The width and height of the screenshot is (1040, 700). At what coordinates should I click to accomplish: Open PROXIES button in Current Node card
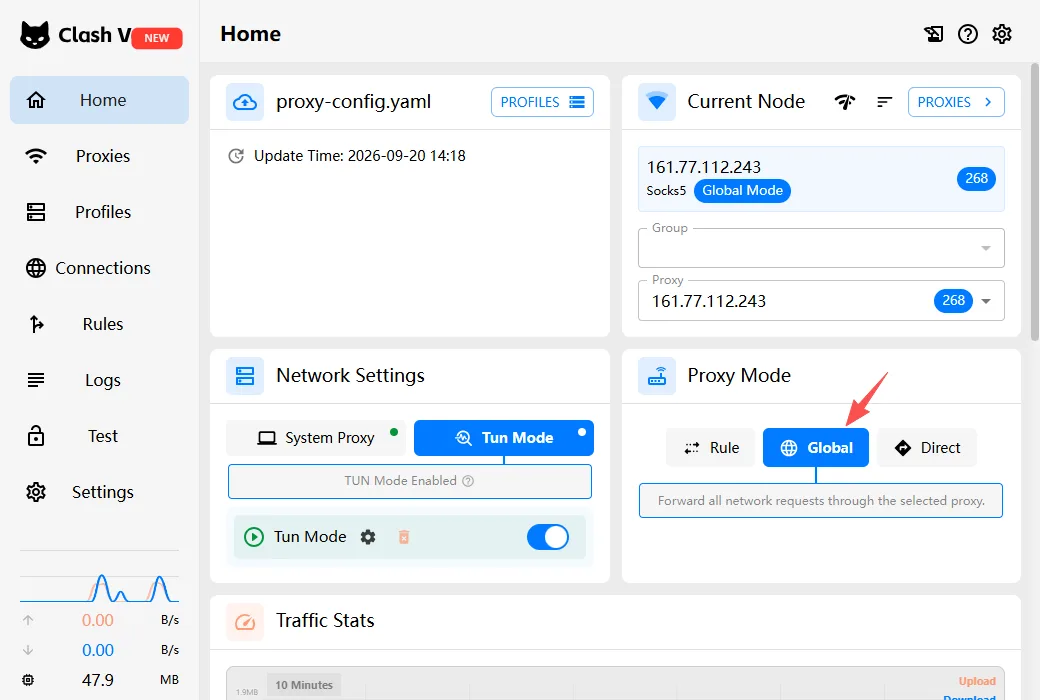tap(956, 102)
